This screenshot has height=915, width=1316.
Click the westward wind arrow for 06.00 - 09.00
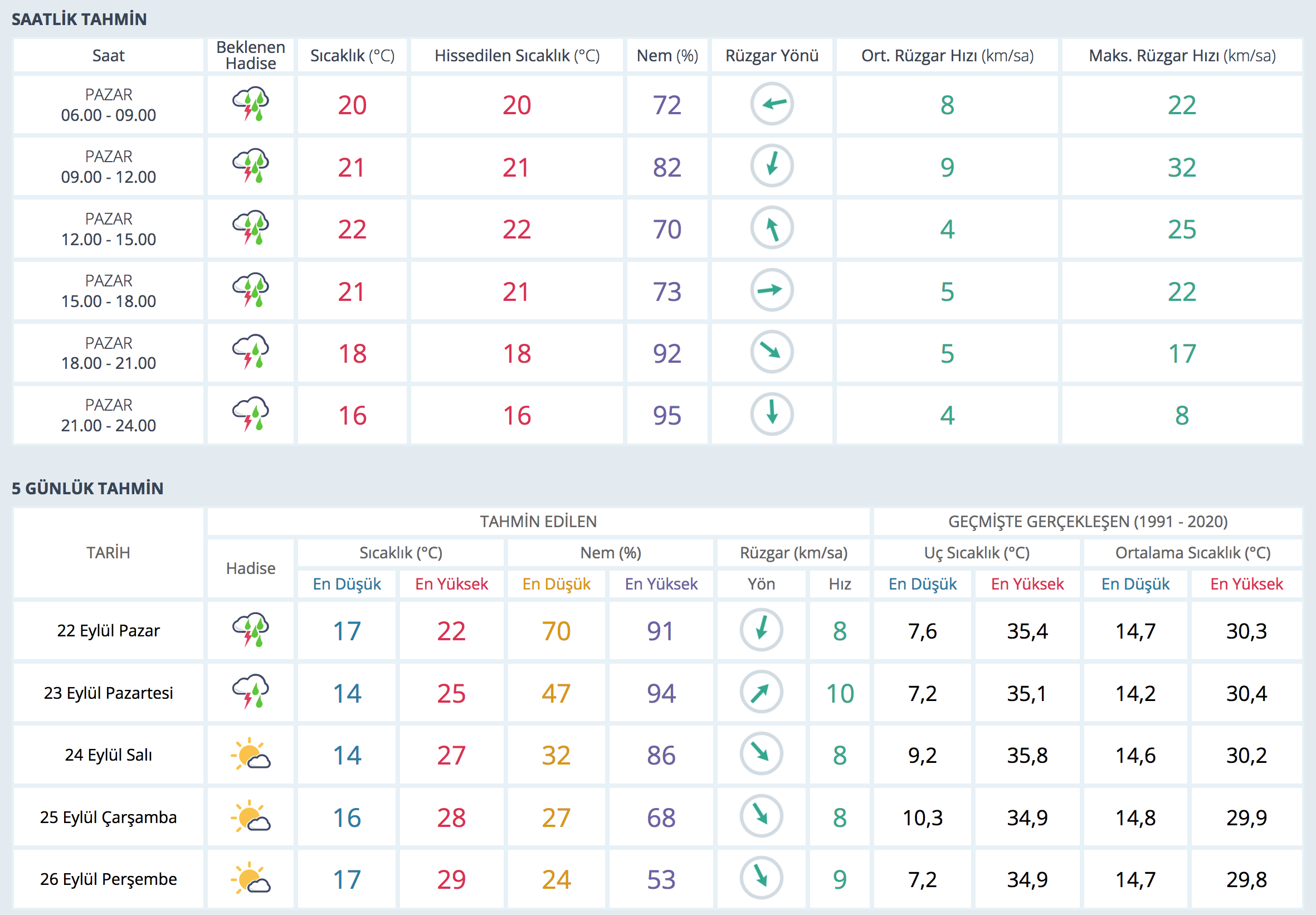[x=772, y=104]
